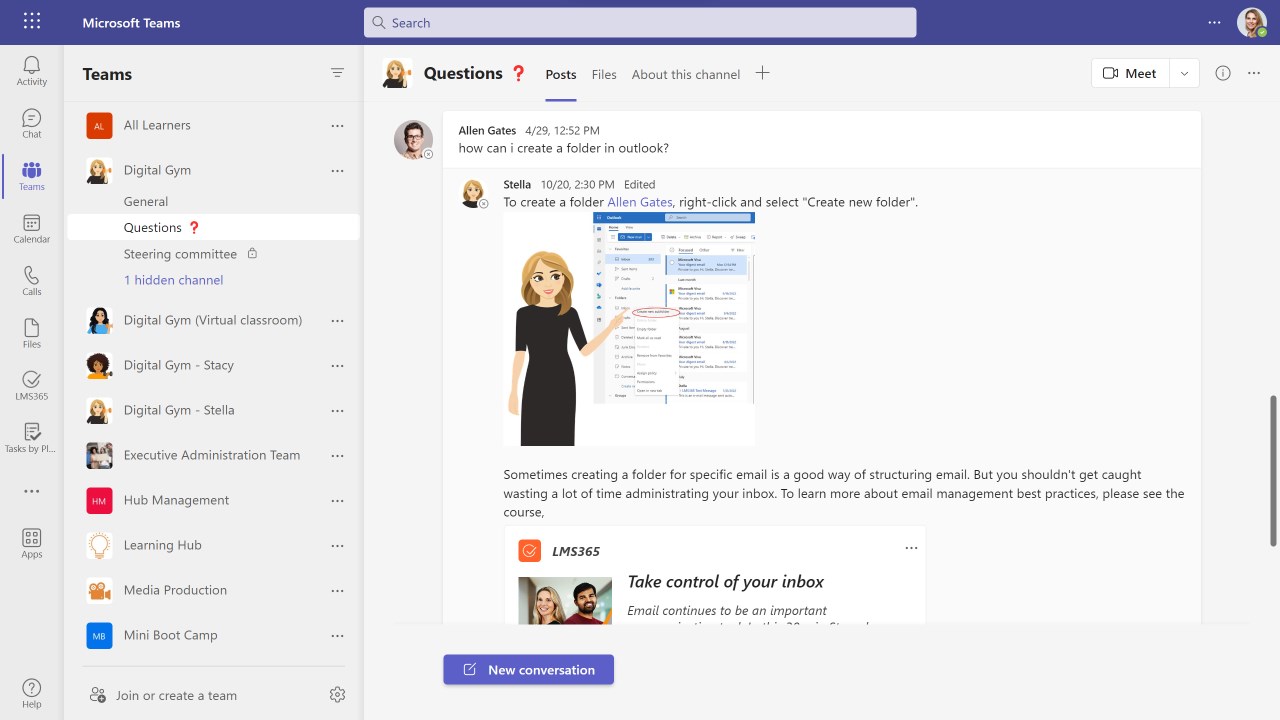This screenshot has width=1280, height=720.
Task: Switch to the Posts tab
Action: (561, 74)
